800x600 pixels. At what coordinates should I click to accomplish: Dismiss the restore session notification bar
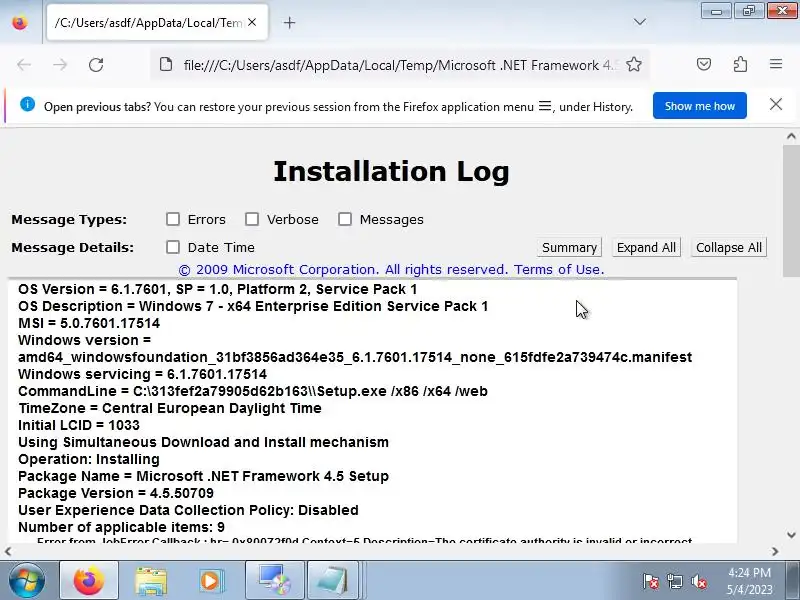(x=776, y=105)
